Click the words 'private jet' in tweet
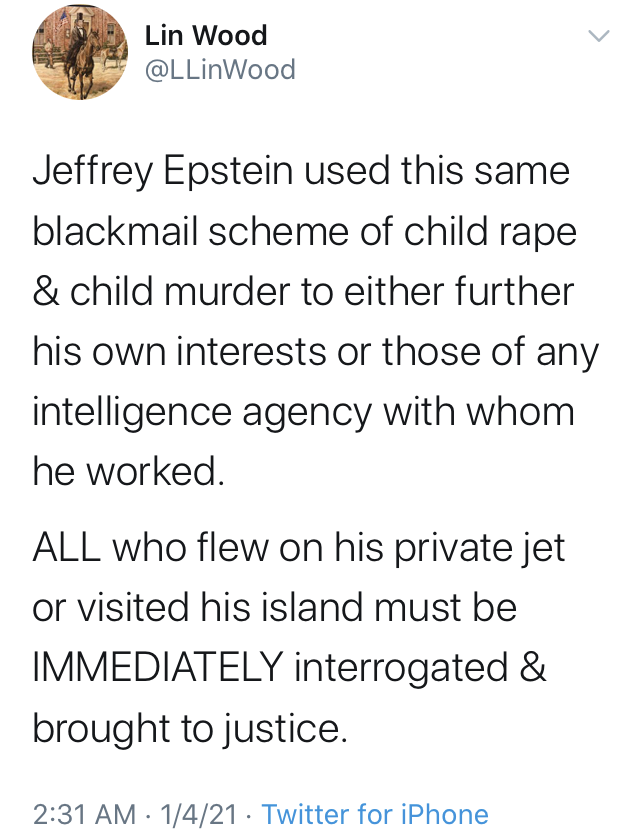This screenshot has height=836, width=640. click(479, 549)
